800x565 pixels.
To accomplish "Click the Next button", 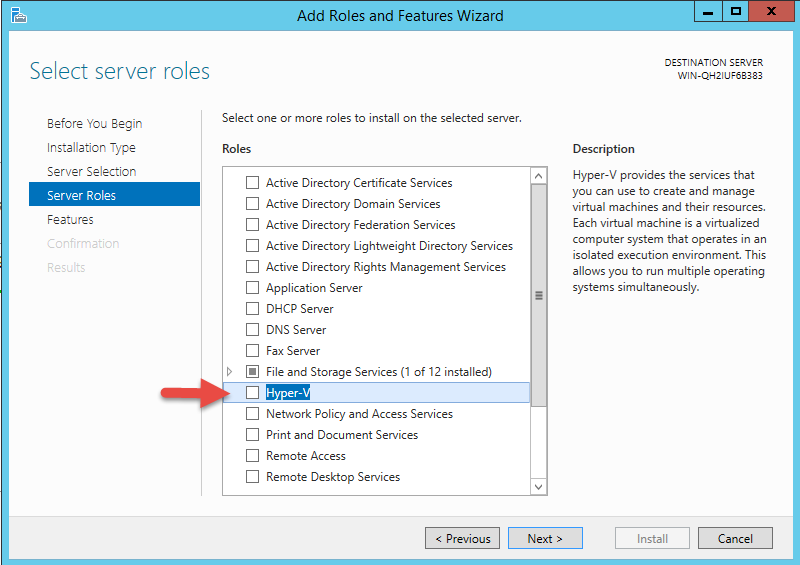I will click(545, 538).
